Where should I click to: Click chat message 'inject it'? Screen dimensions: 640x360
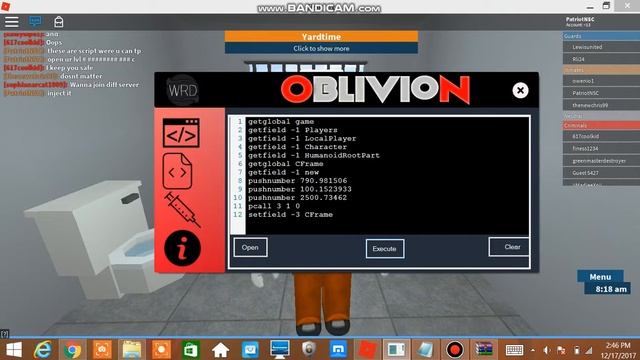59,93
